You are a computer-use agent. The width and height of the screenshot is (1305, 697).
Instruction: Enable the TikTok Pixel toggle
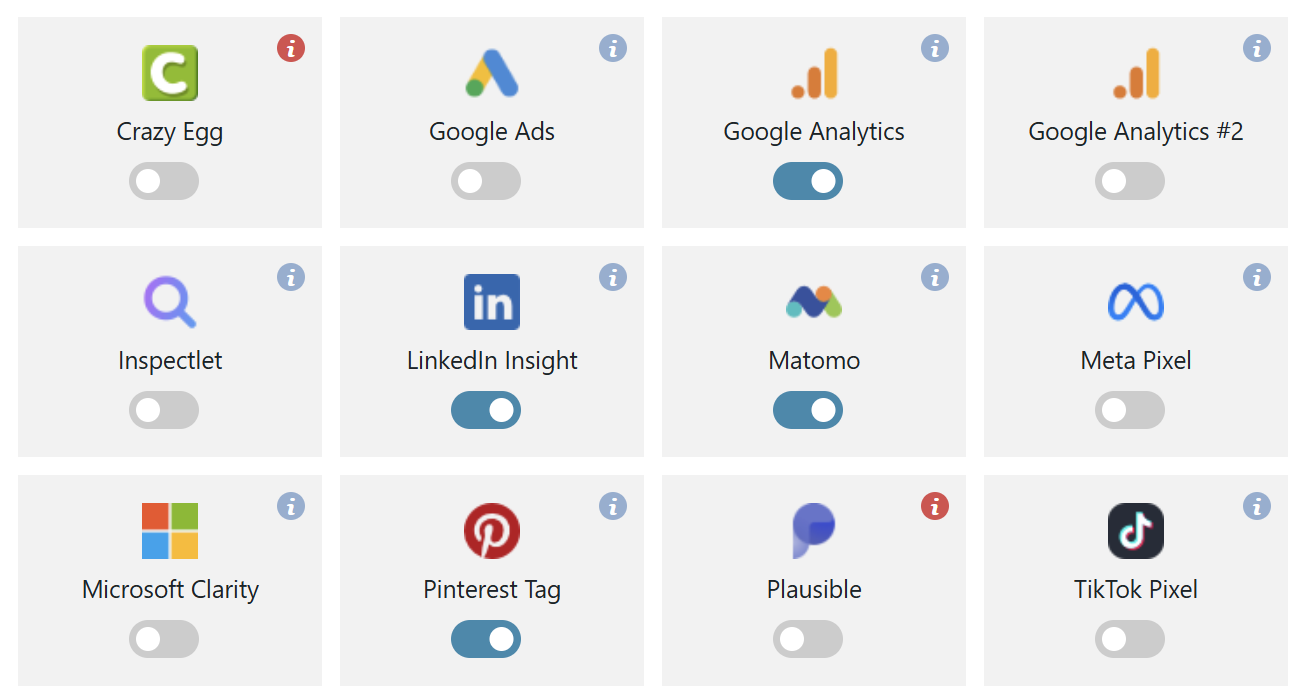[1130, 639]
